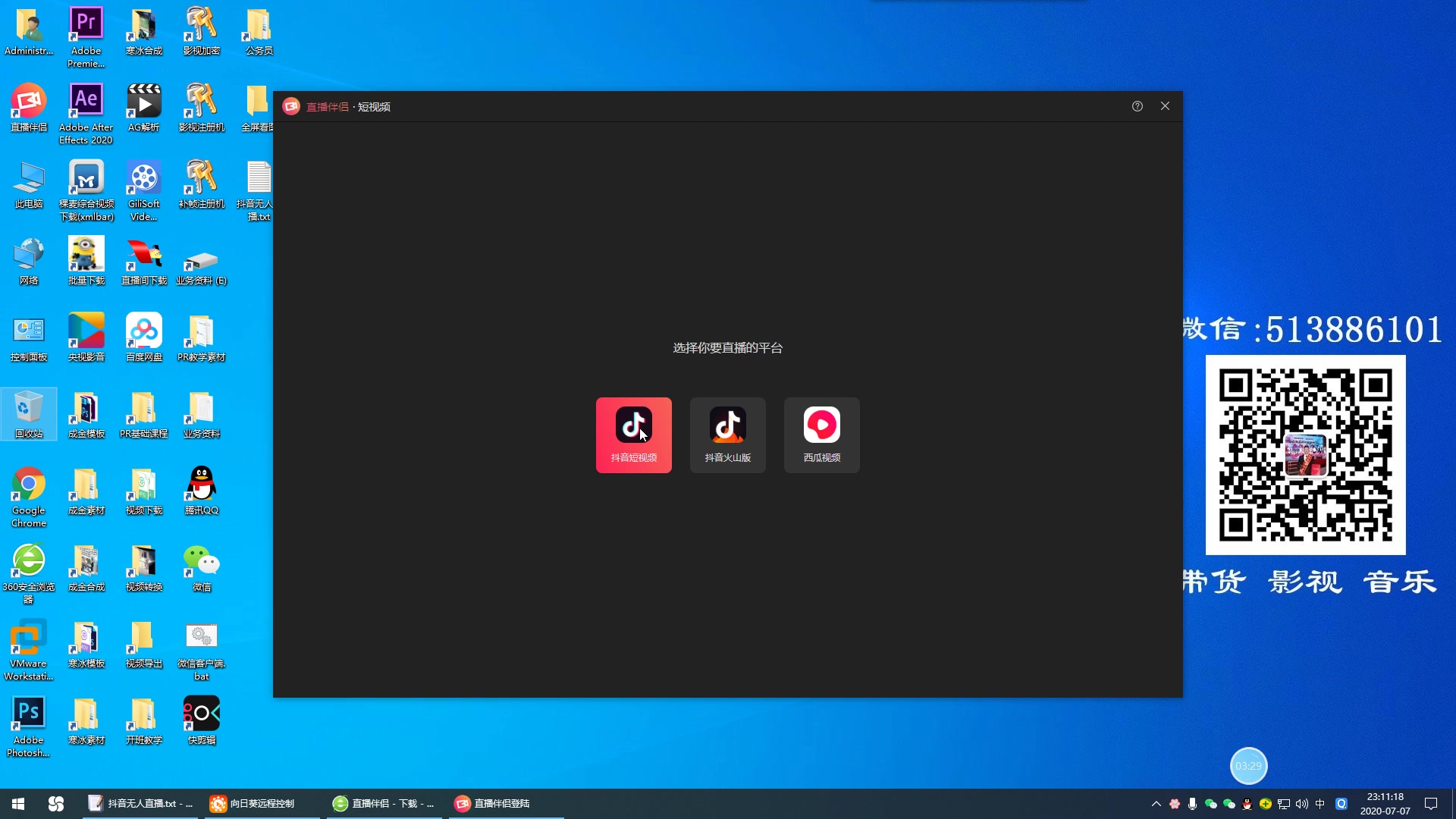Screen dimensions: 1456x819
Task: Select 抖音火山版 streaming platform
Action: point(728,434)
